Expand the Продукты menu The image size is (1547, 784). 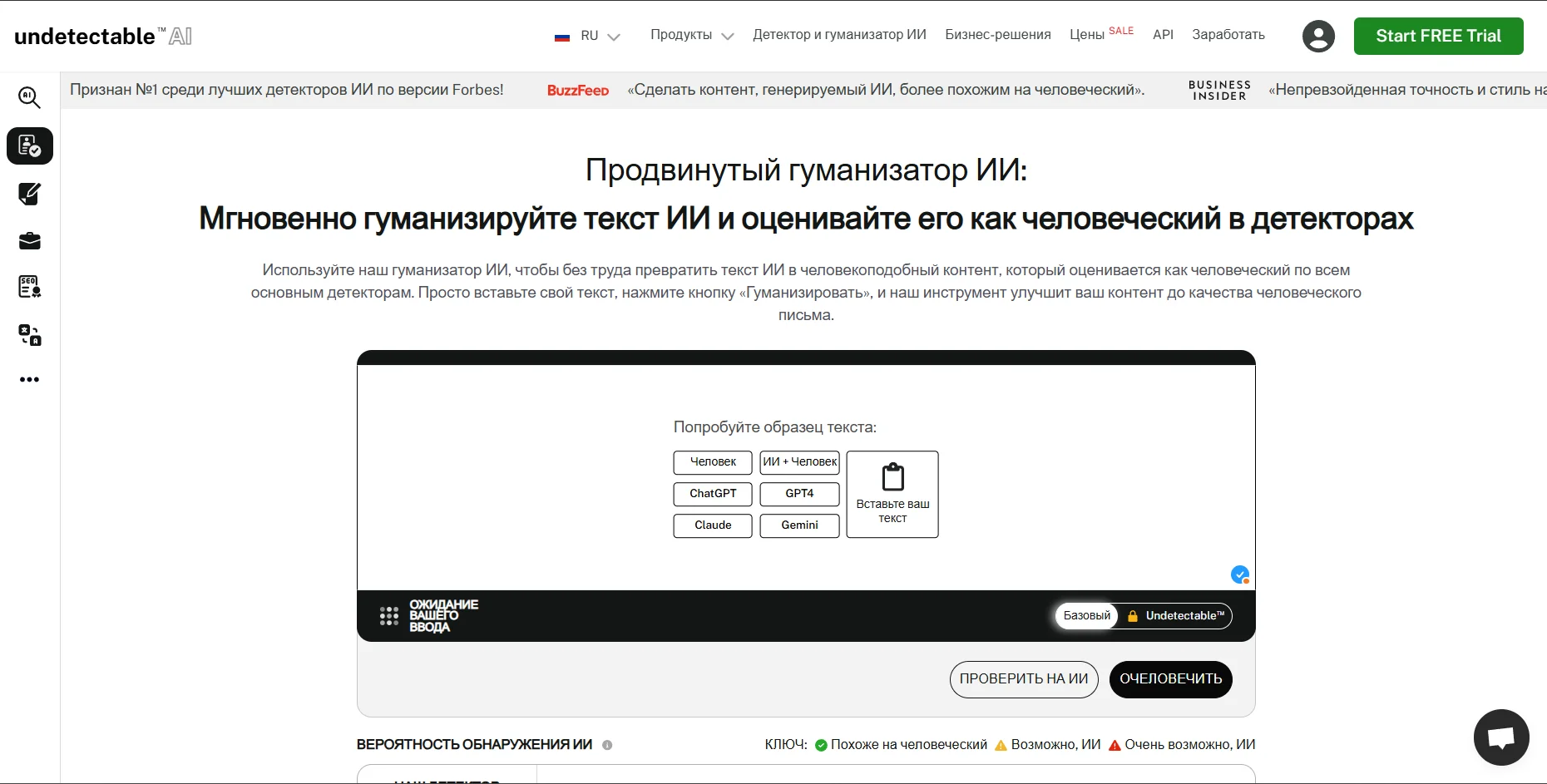coord(692,35)
